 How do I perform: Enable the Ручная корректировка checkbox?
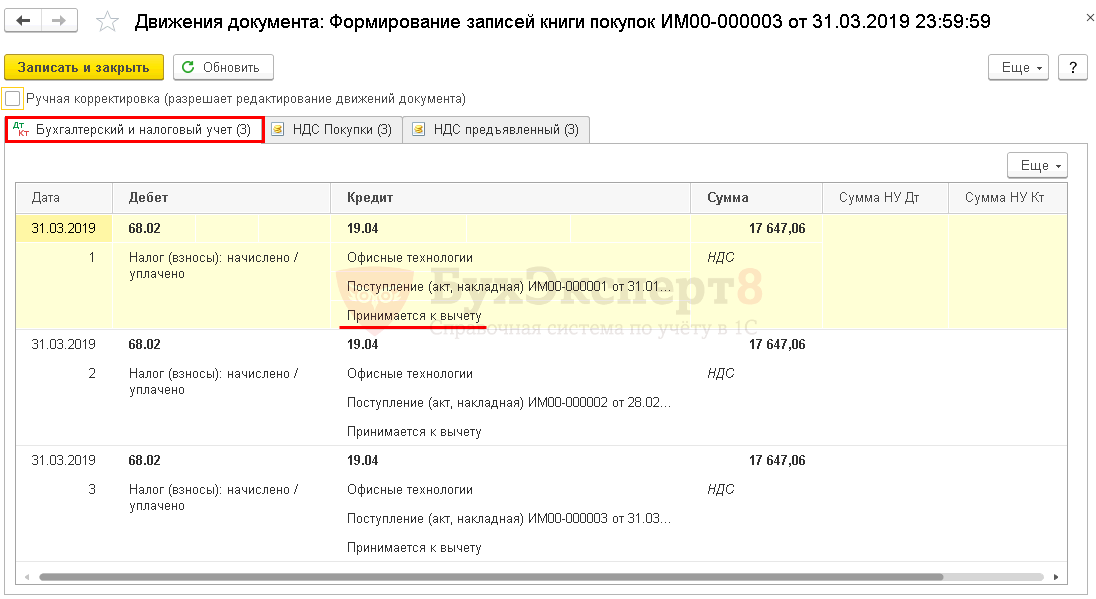point(13,99)
